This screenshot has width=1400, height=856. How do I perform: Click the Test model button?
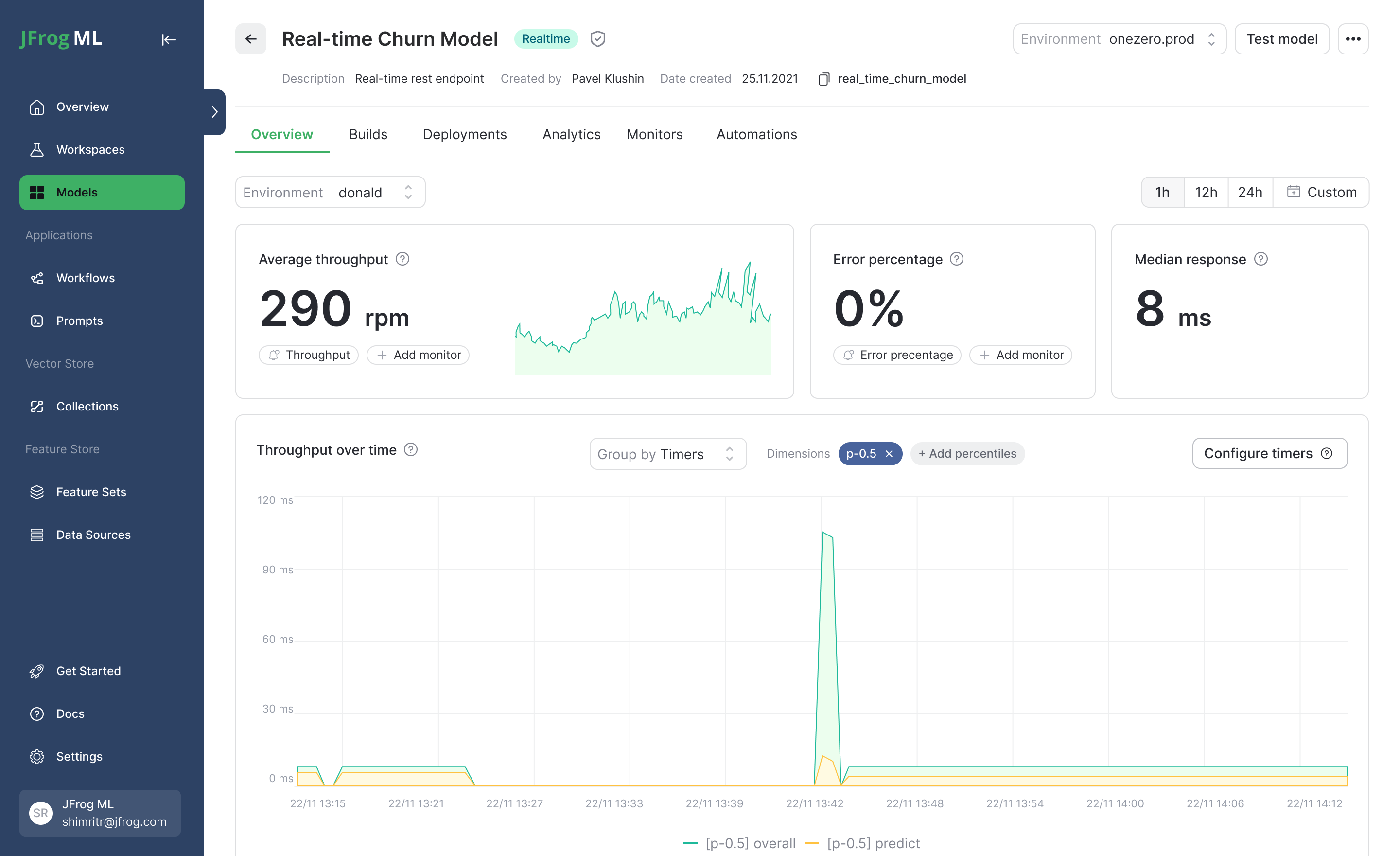(1282, 39)
